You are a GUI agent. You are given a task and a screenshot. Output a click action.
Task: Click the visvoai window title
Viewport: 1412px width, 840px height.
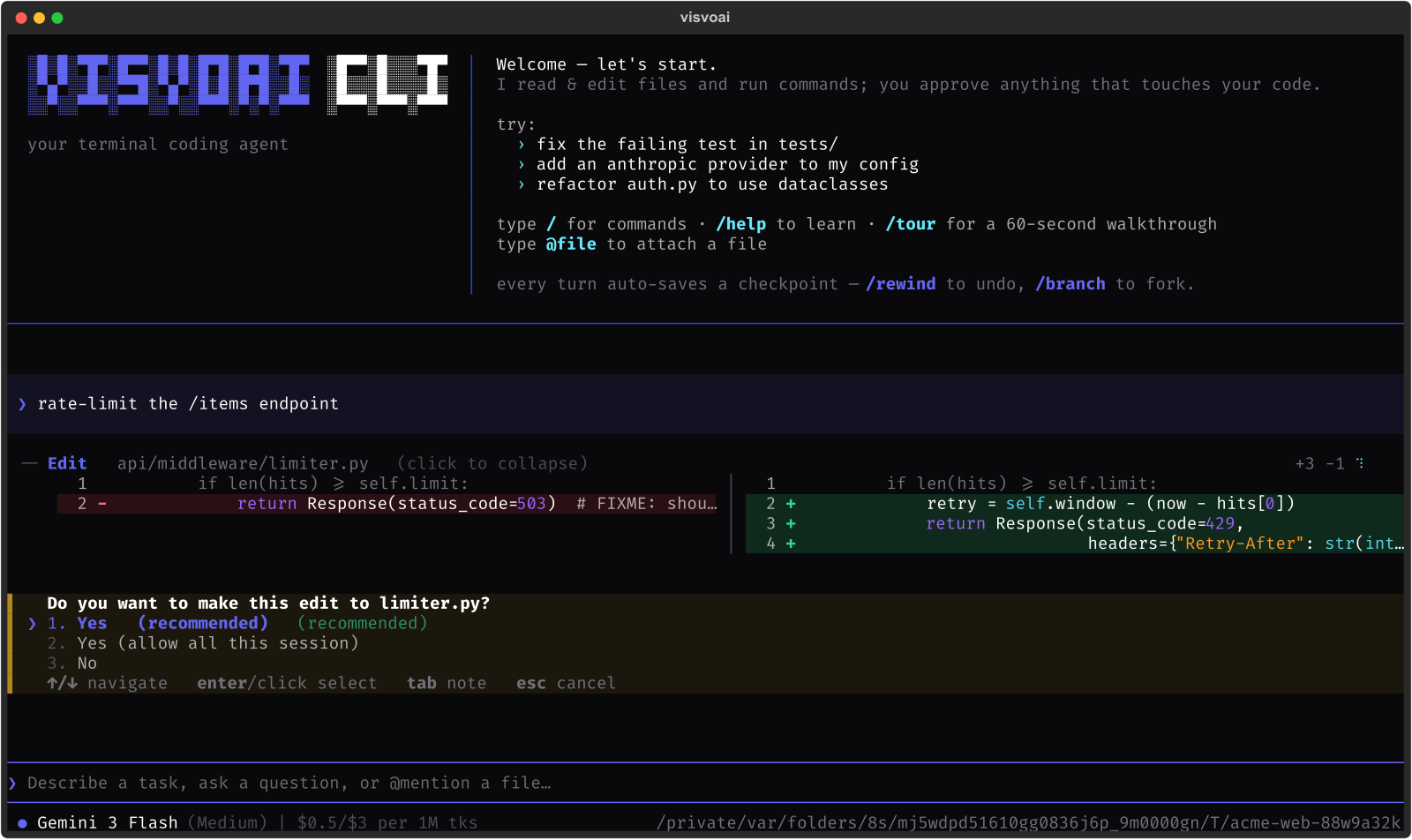(705, 18)
